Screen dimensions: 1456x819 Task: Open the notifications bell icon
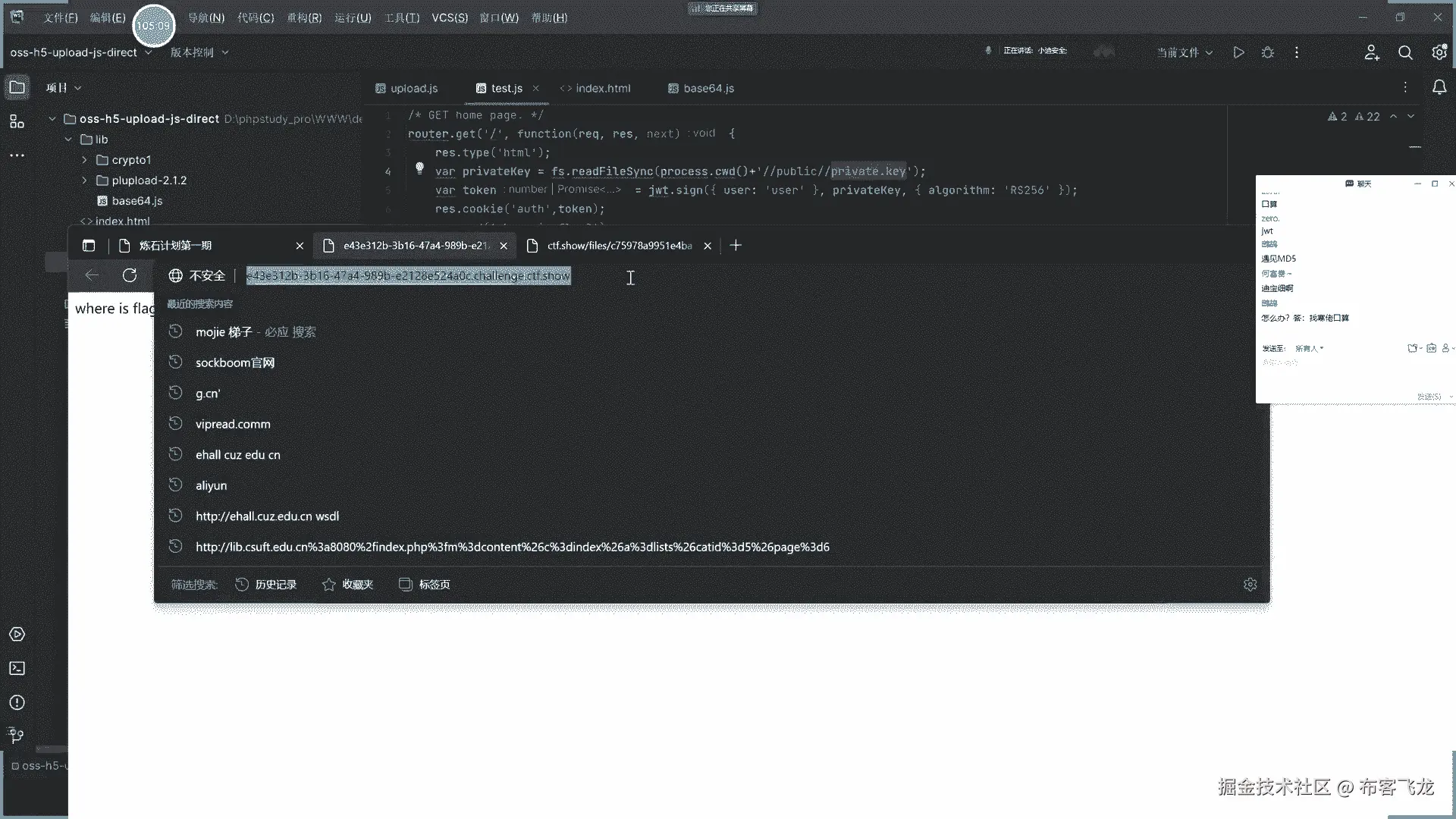click(x=1439, y=88)
